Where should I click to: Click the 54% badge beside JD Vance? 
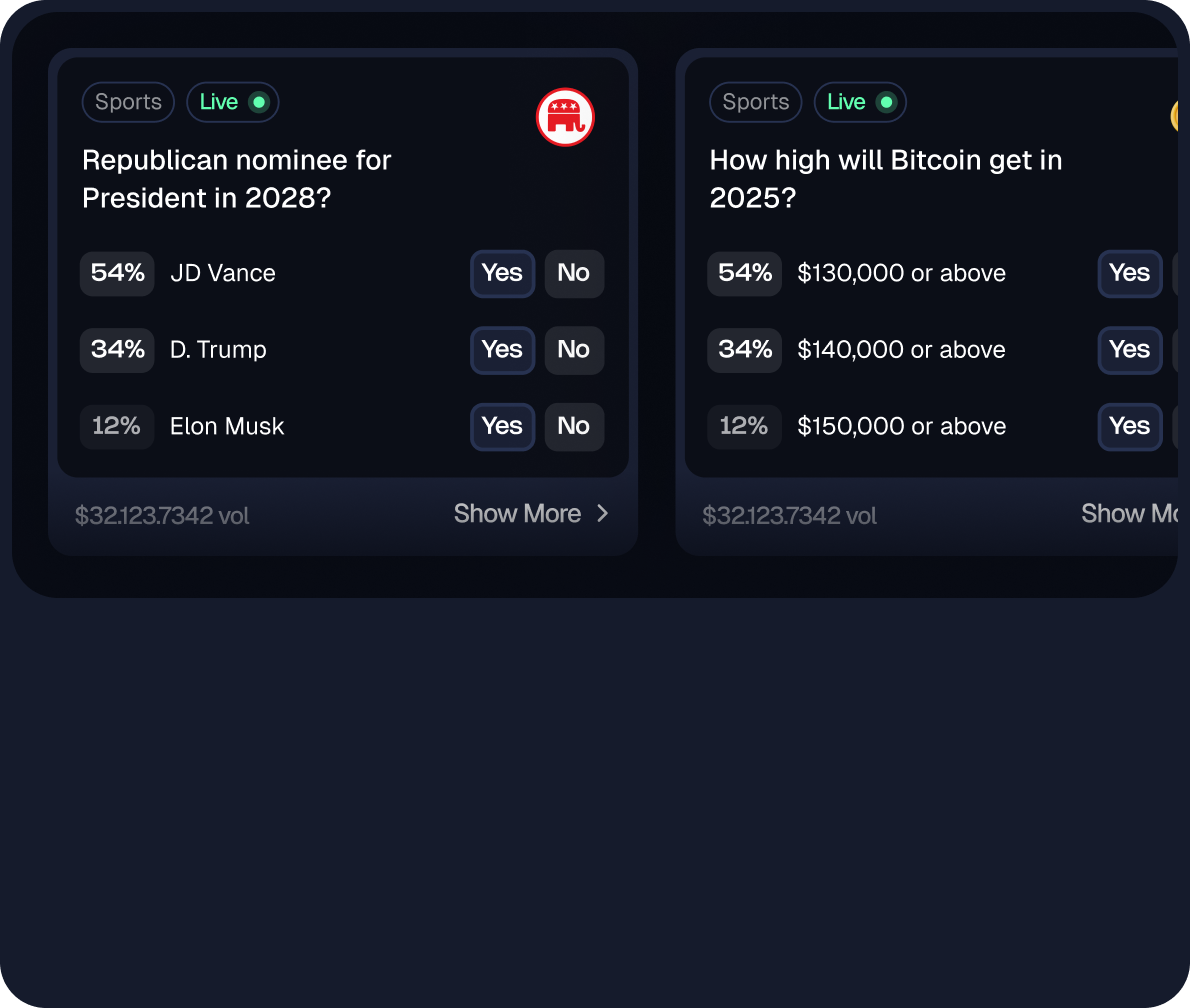[x=117, y=273]
